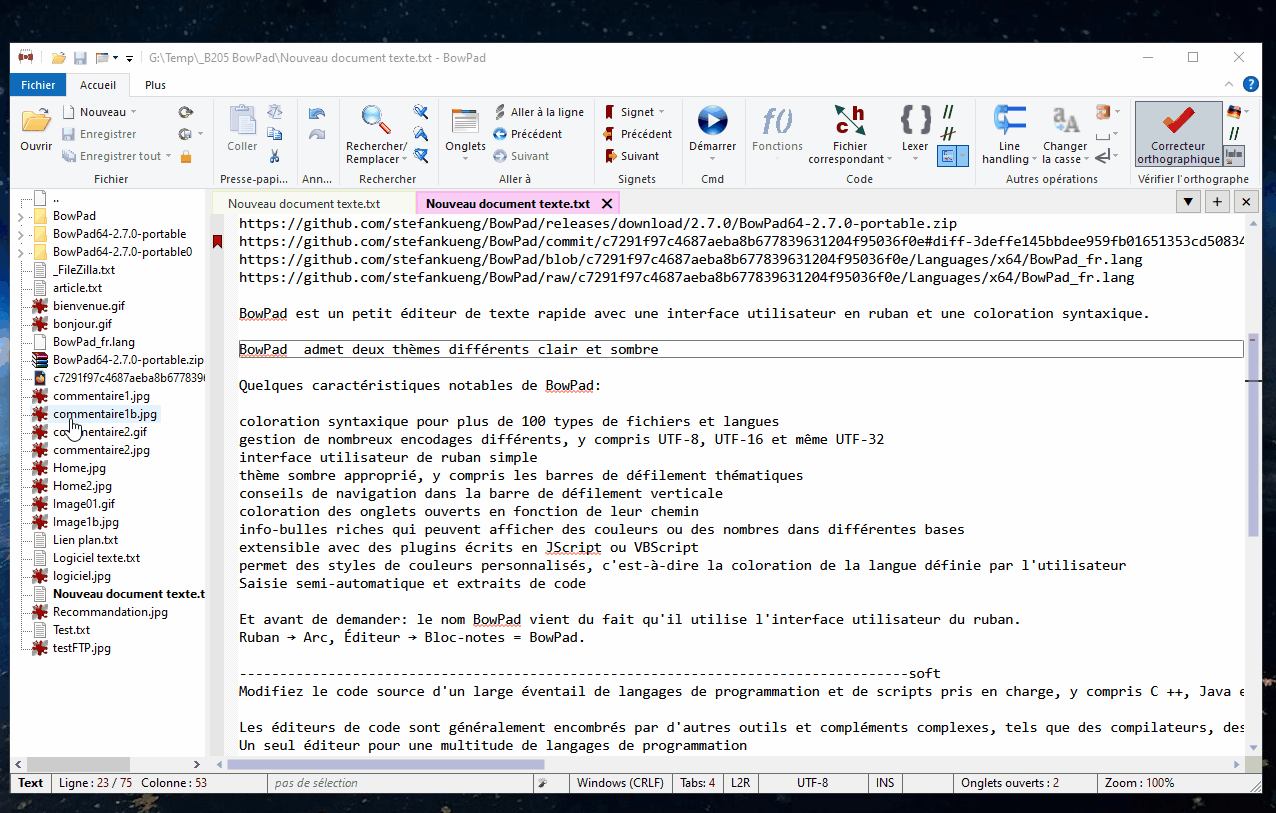
Task: Toggle the Signet bookmark button
Action: [630, 112]
